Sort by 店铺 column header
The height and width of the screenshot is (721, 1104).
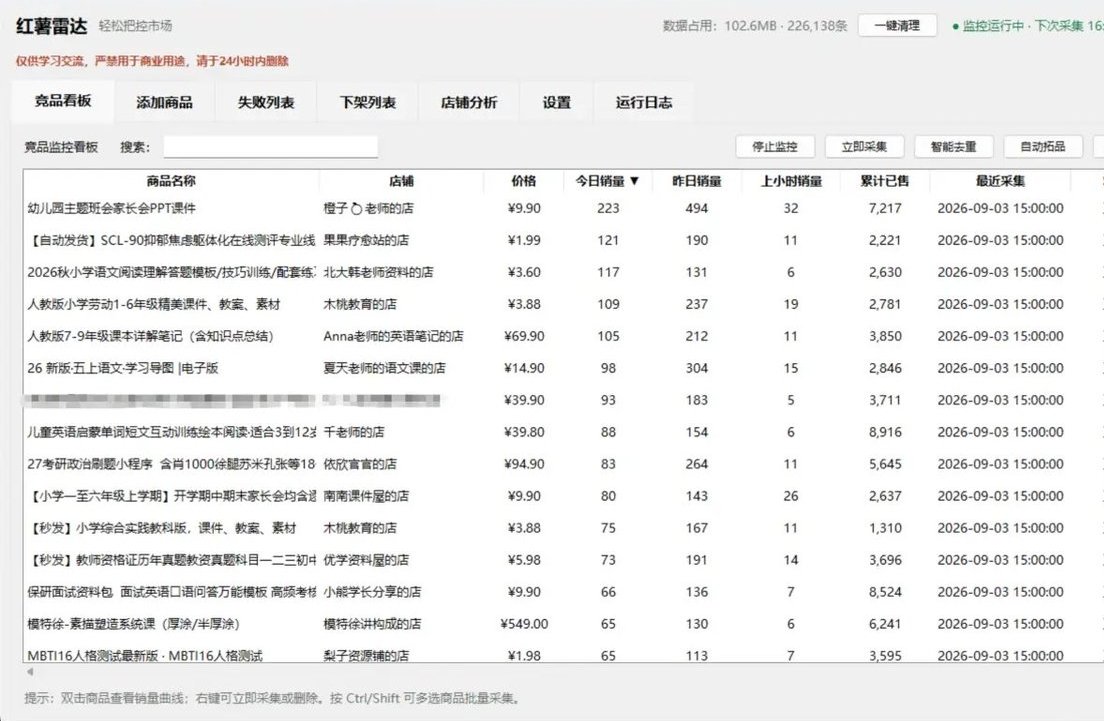point(401,181)
